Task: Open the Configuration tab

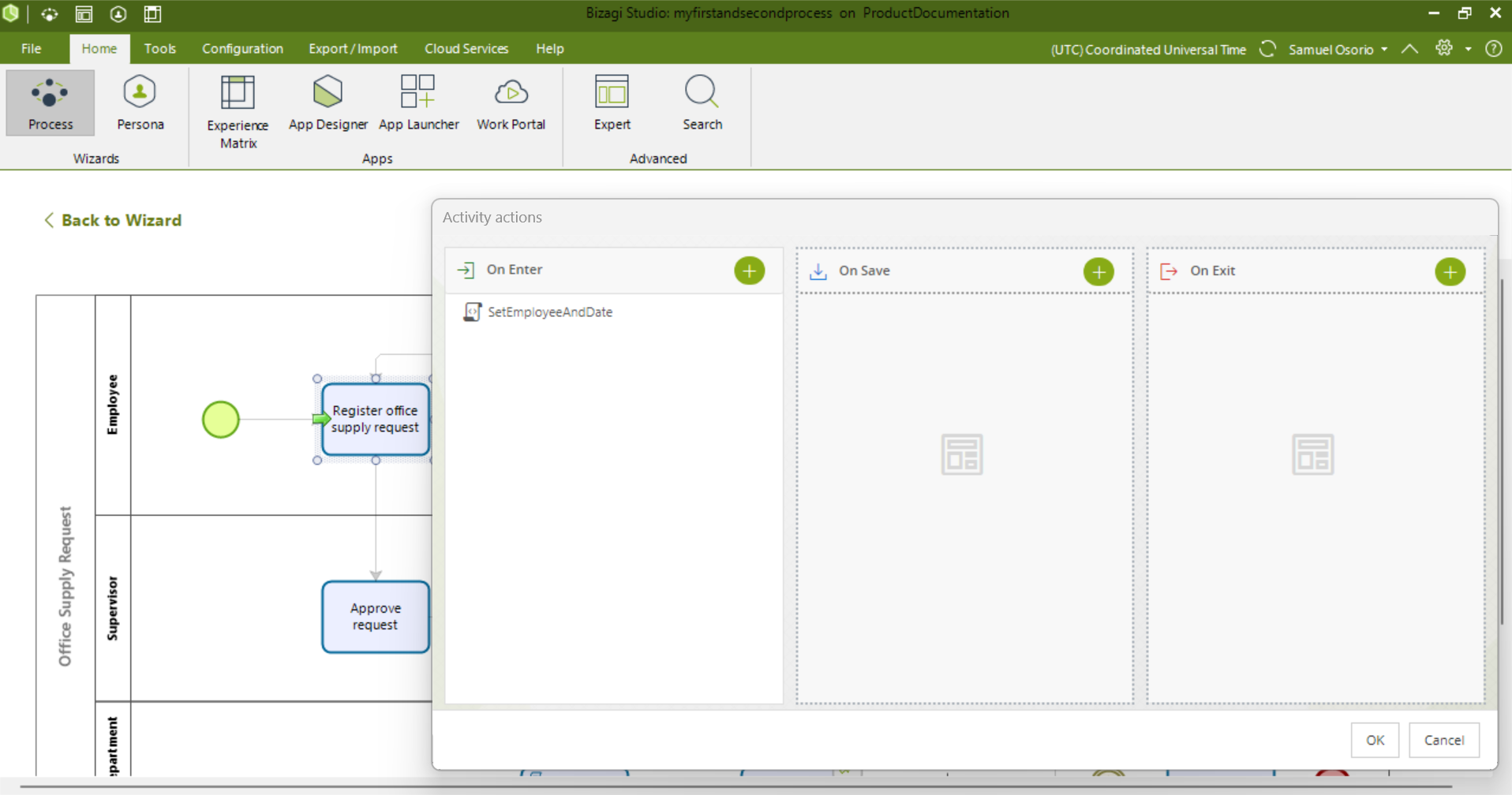Action: pyautogui.click(x=242, y=49)
